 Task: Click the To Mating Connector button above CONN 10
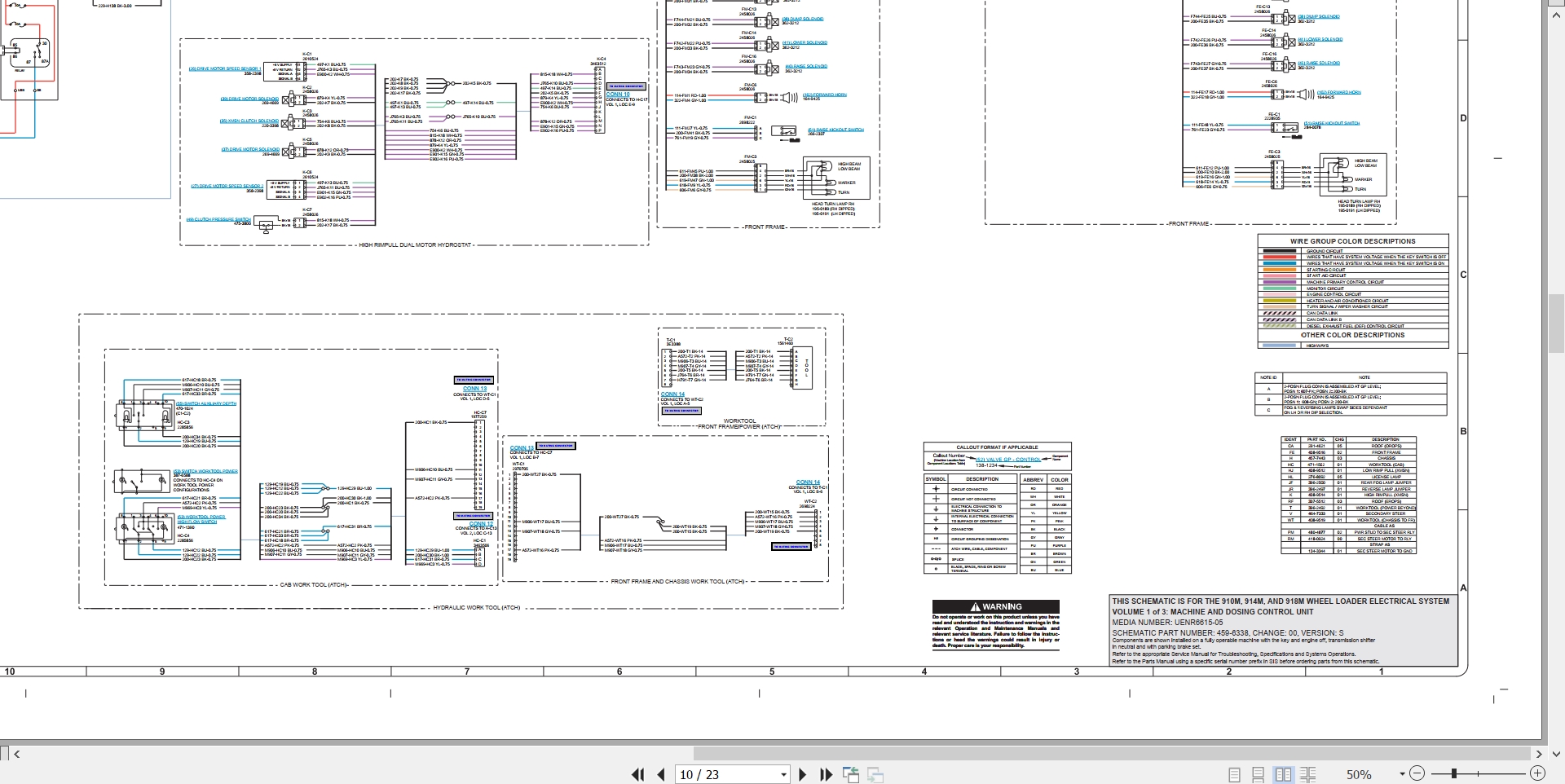tap(626, 86)
